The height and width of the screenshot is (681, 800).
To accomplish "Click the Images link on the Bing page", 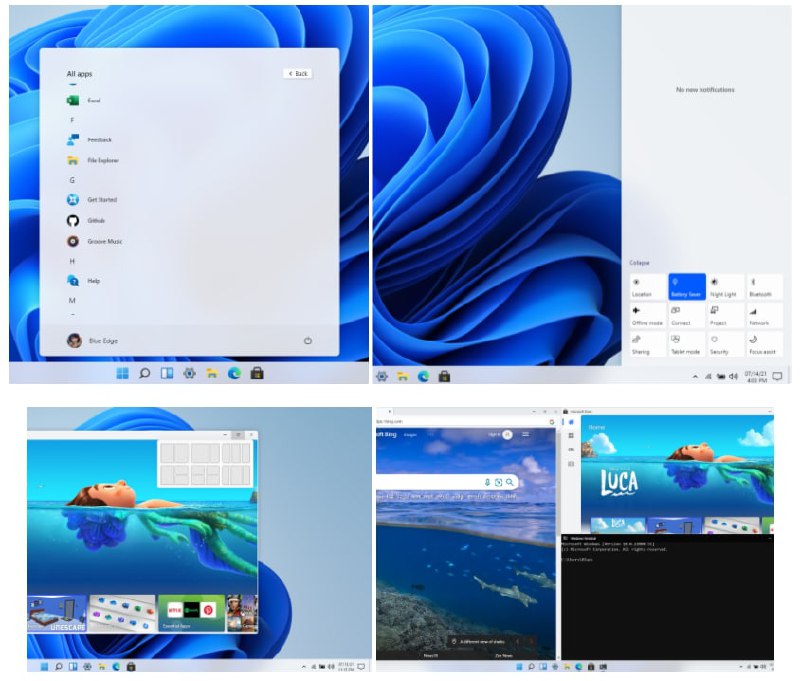I will tap(410, 435).
